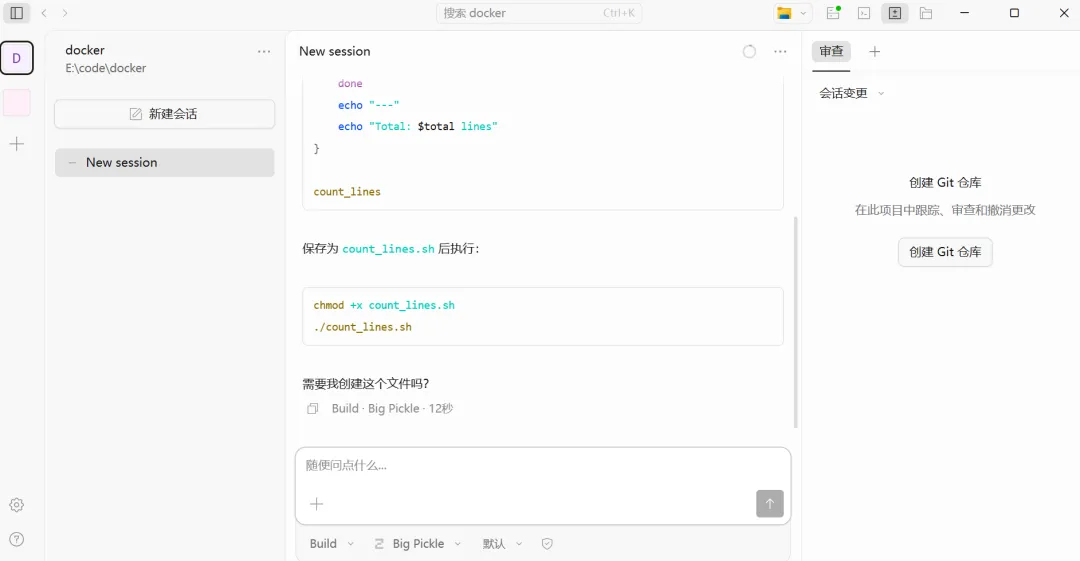This screenshot has height=561, width=1080.
Task: Click the 在此项目中跟踪、审查和撤消更改 description
Action: tap(945, 210)
